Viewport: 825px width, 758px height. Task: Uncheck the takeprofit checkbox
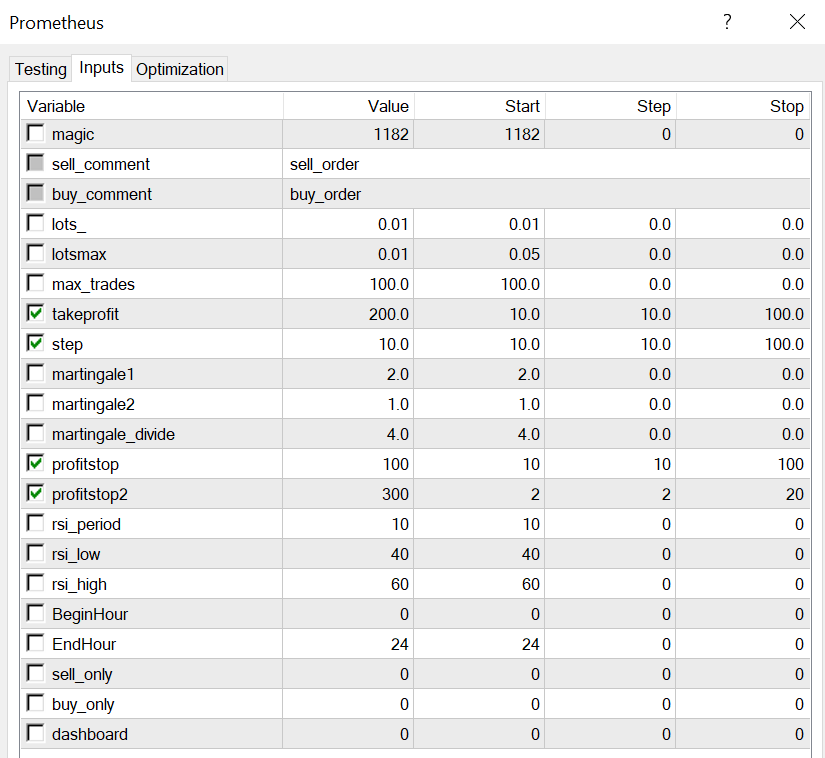[36, 312]
